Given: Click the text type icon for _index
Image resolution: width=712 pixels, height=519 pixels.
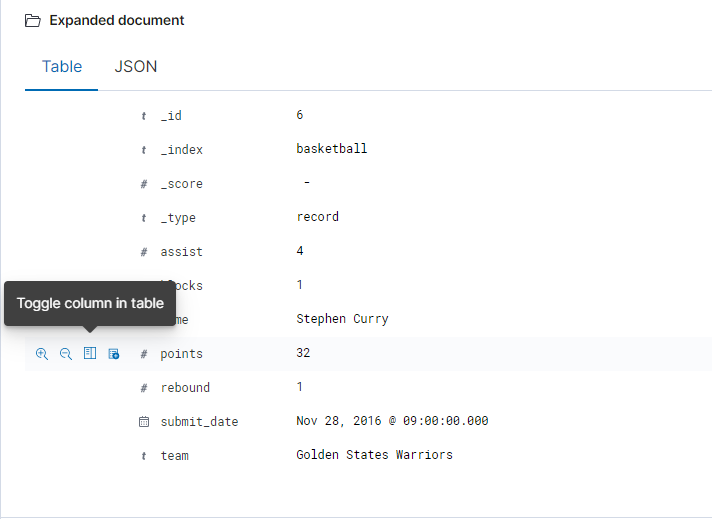Looking at the screenshot, I should [144, 150].
